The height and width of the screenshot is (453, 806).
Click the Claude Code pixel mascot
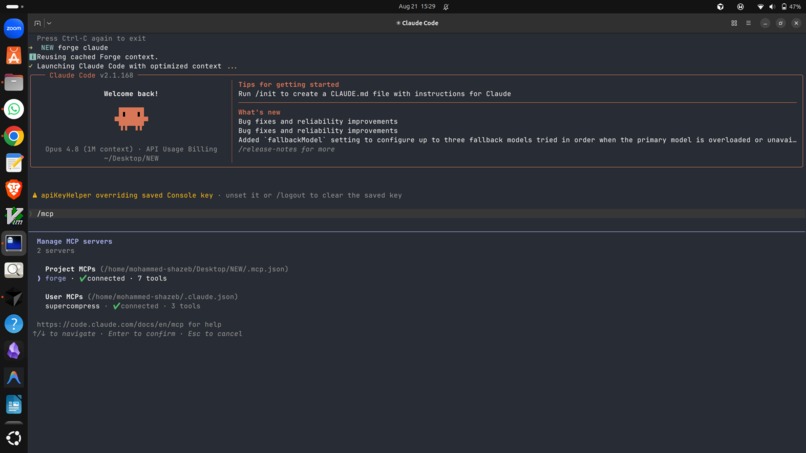click(x=131, y=118)
